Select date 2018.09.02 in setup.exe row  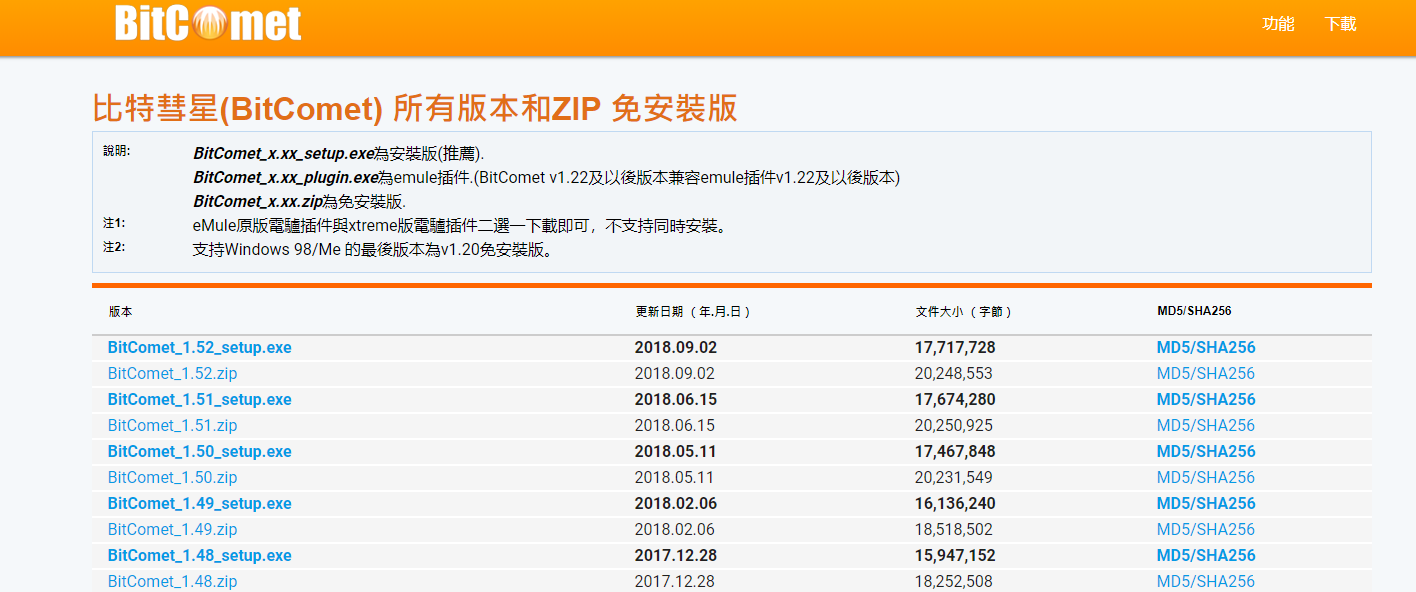676,348
